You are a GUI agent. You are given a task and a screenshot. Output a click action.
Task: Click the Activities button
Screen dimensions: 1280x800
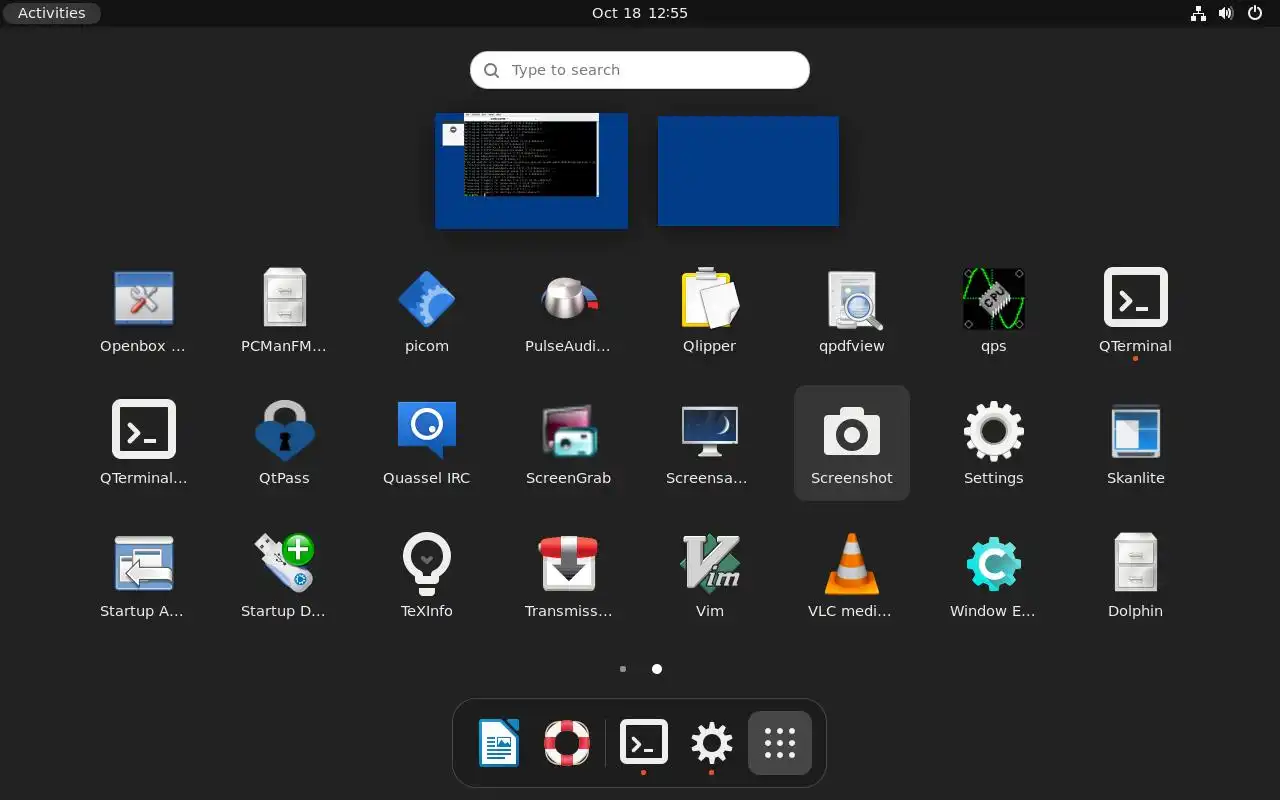click(51, 13)
